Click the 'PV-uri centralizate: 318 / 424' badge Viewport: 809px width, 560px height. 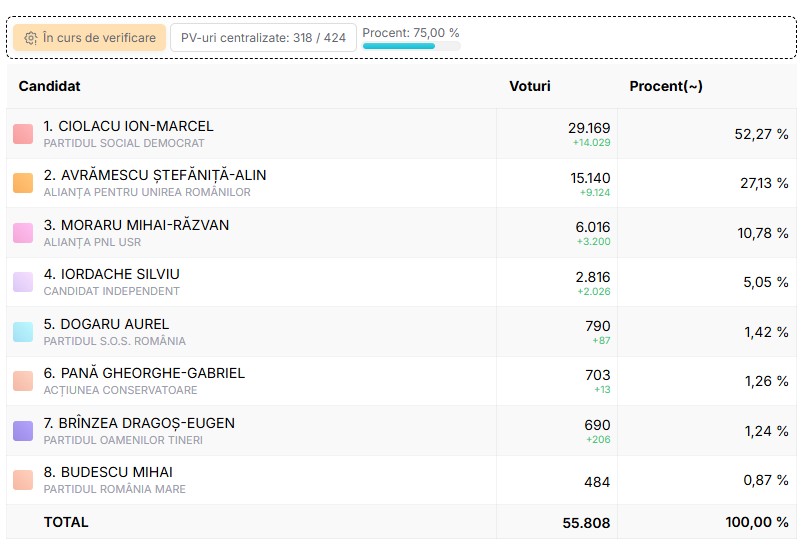263,38
